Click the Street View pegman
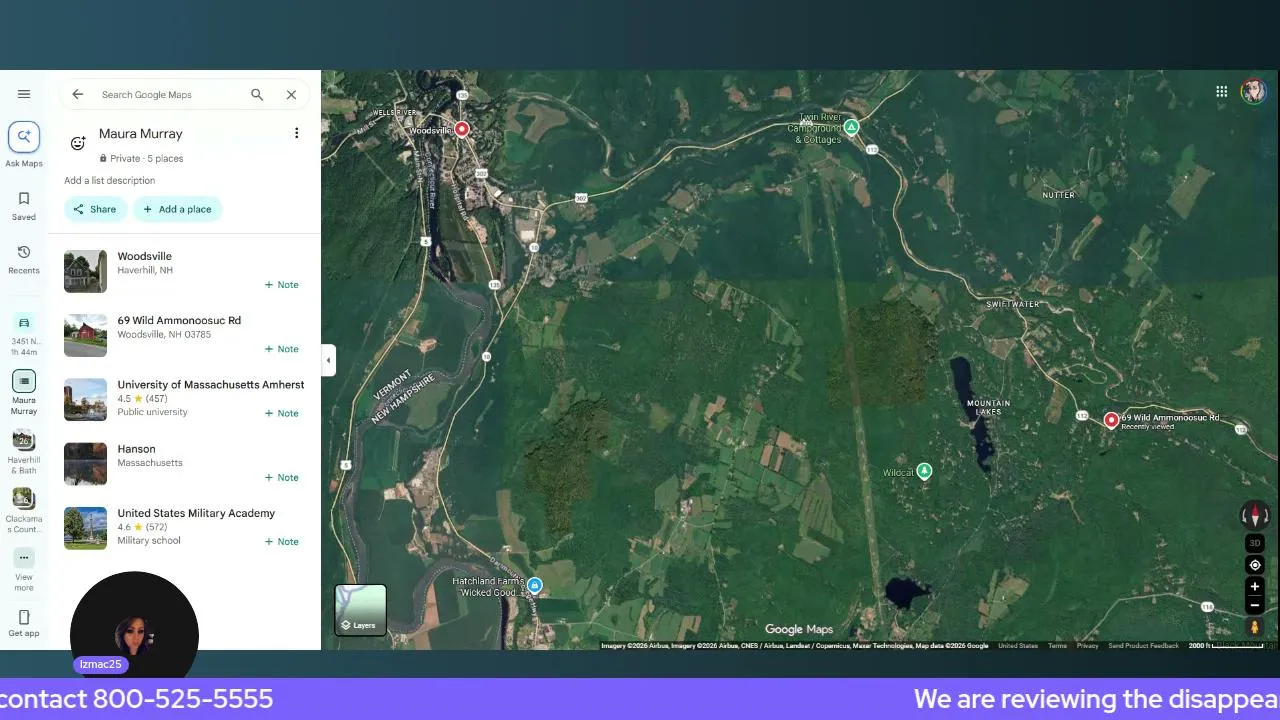 1254,627
